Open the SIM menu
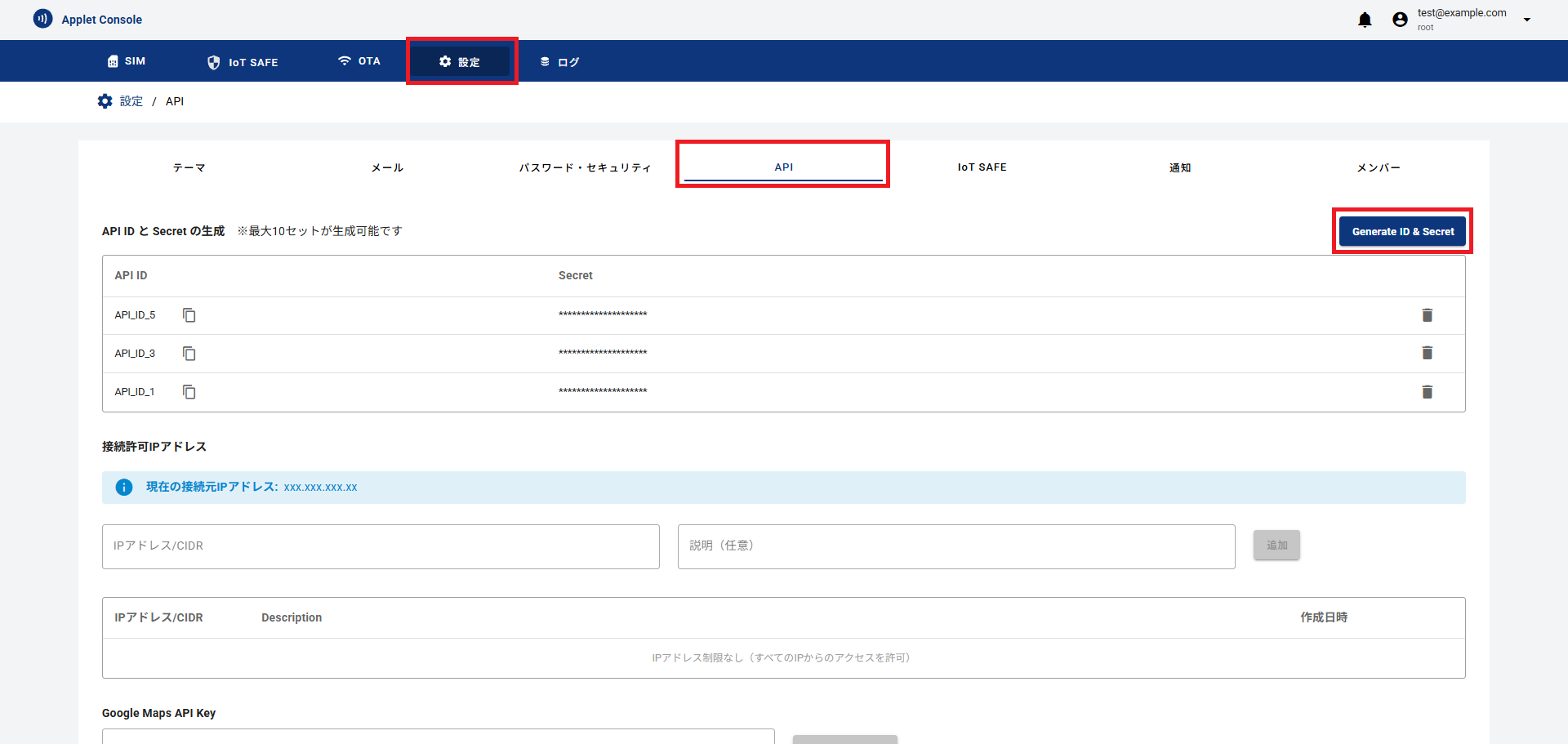This screenshot has width=1568, height=744. point(127,61)
